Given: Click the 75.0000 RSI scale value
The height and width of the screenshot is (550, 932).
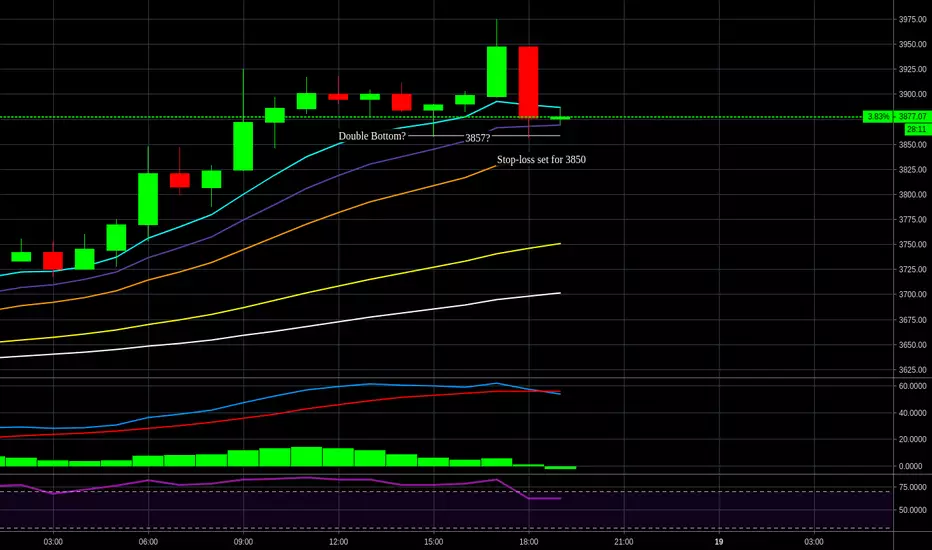Looking at the screenshot, I should pyautogui.click(x=912, y=488).
